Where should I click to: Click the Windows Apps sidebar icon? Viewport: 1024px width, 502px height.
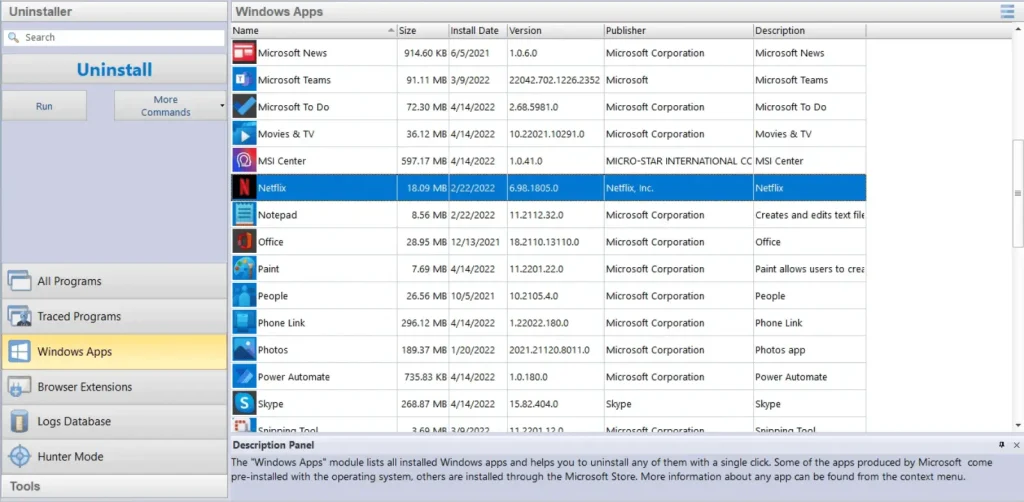[20, 352]
